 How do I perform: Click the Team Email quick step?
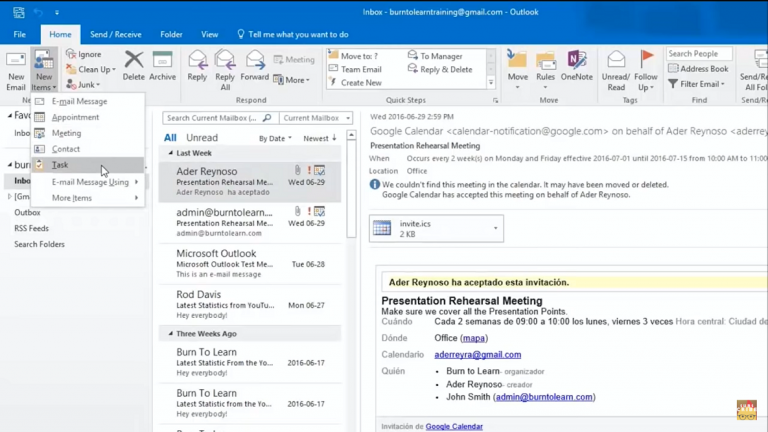pyautogui.click(x=355, y=70)
